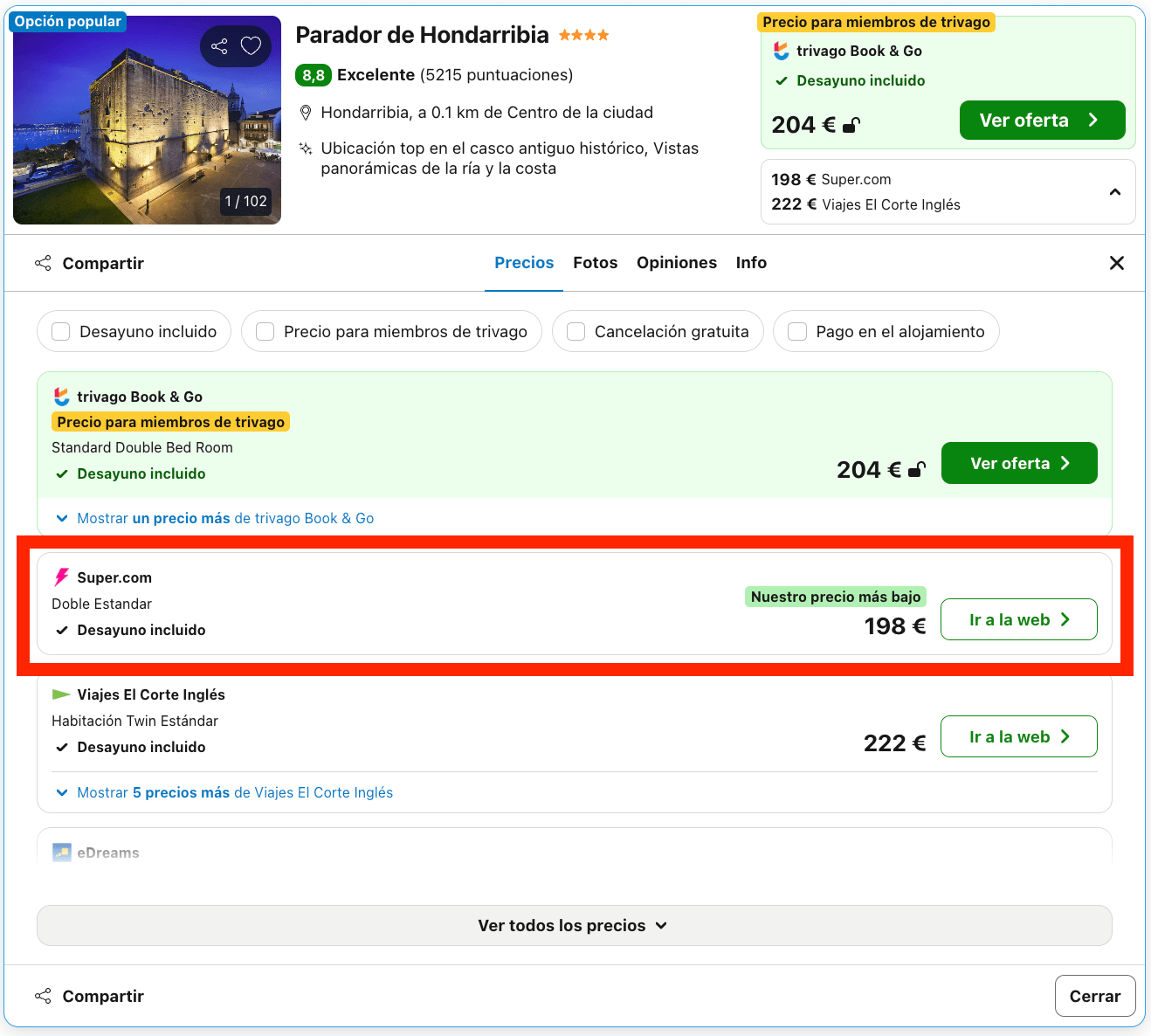The image size is (1151, 1036).
Task: Click the eDreams logo icon
Action: click(61, 853)
